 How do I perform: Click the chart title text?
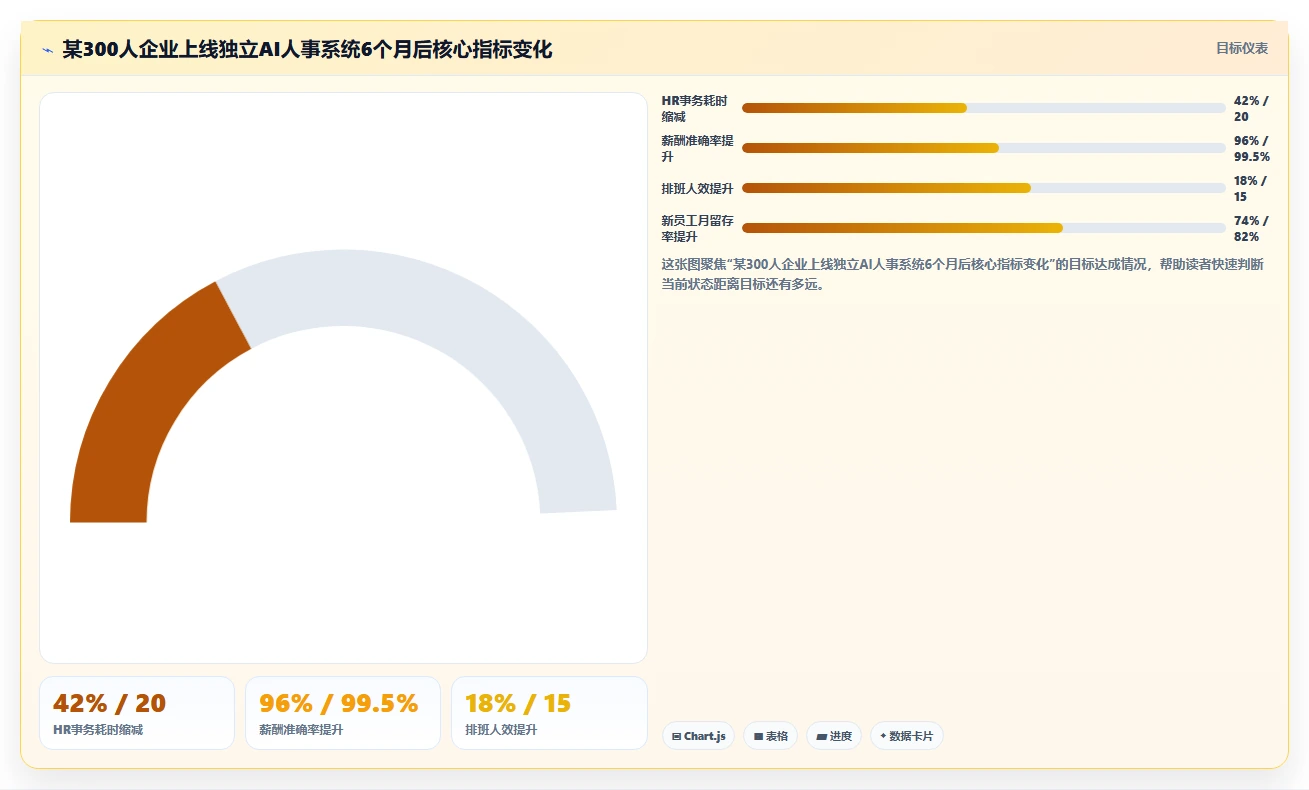(x=307, y=49)
